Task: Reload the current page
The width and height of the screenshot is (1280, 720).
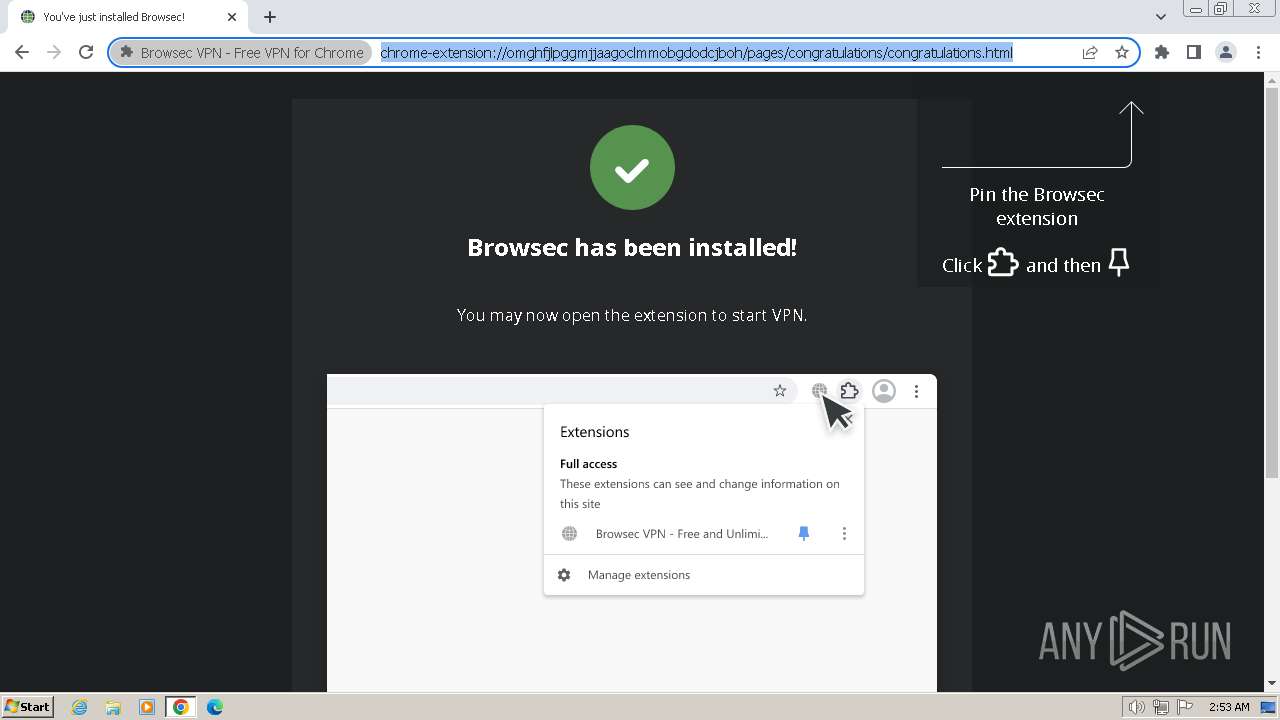Action: pos(86,52)
